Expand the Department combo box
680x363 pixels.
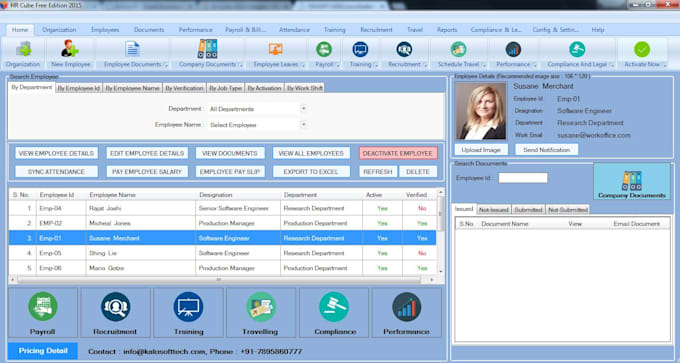pos(304,108)
